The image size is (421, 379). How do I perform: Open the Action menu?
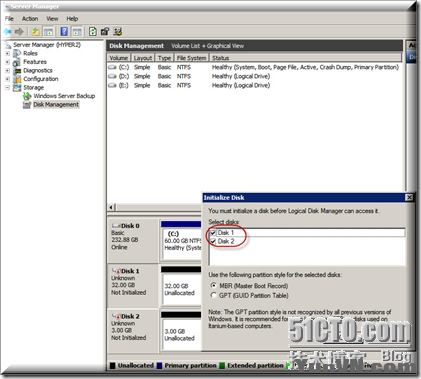point(30,19)
